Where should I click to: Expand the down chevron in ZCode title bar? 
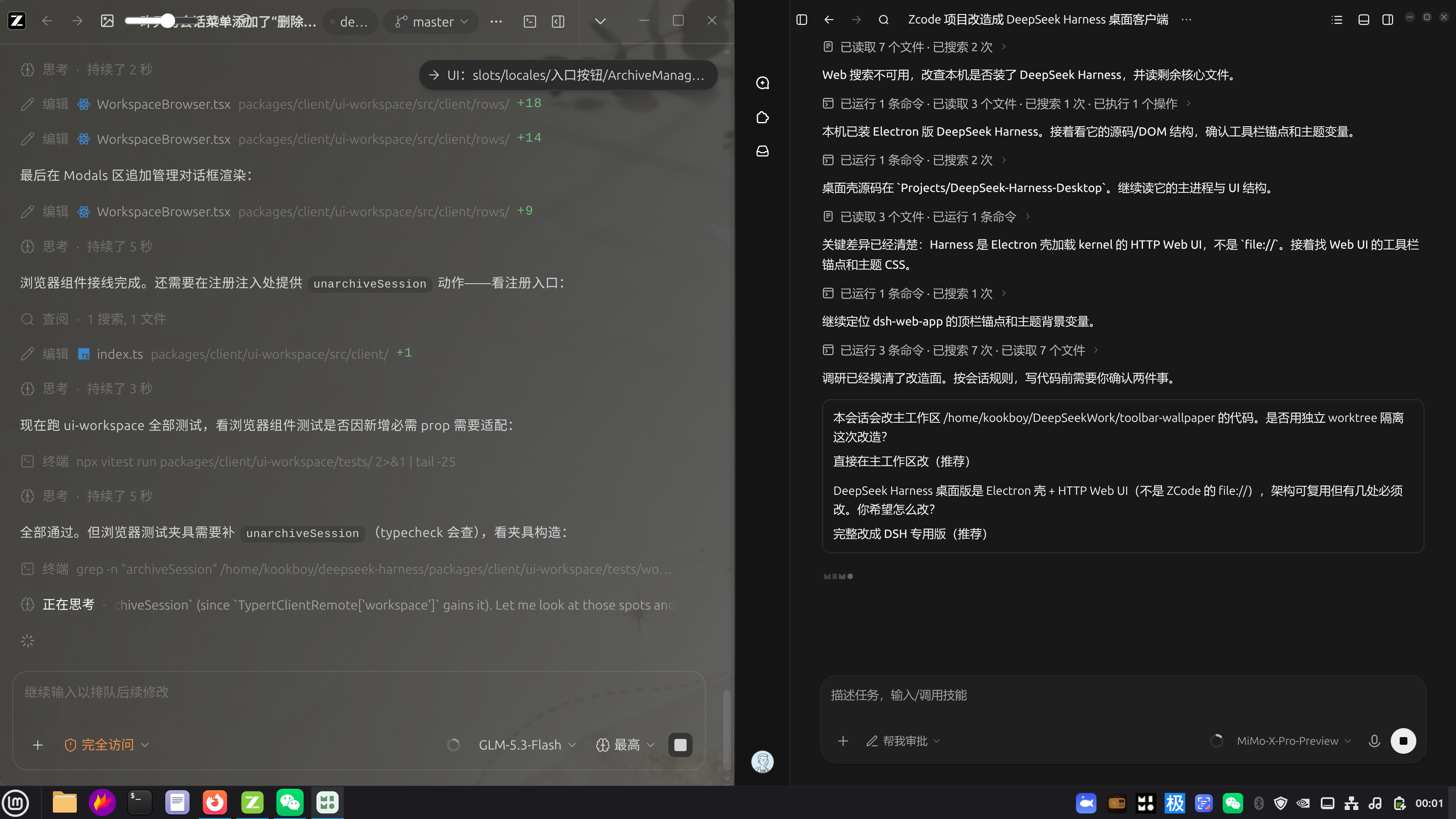(600, 21)
